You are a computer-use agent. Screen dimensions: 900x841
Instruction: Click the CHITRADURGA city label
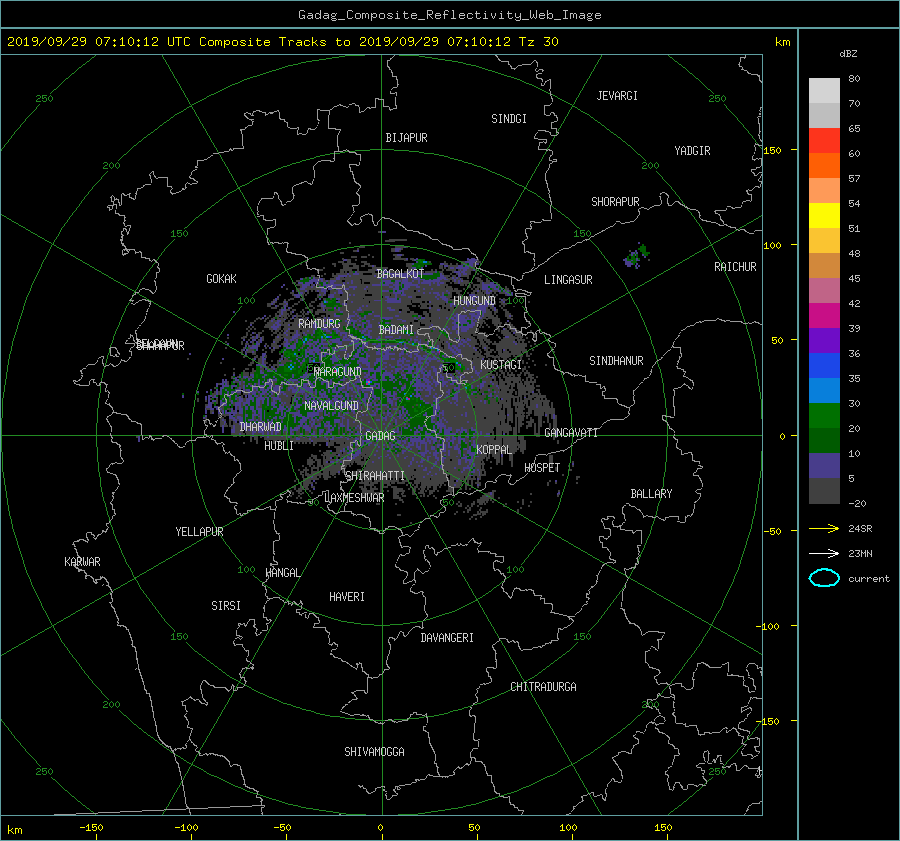tap(543, 687)
